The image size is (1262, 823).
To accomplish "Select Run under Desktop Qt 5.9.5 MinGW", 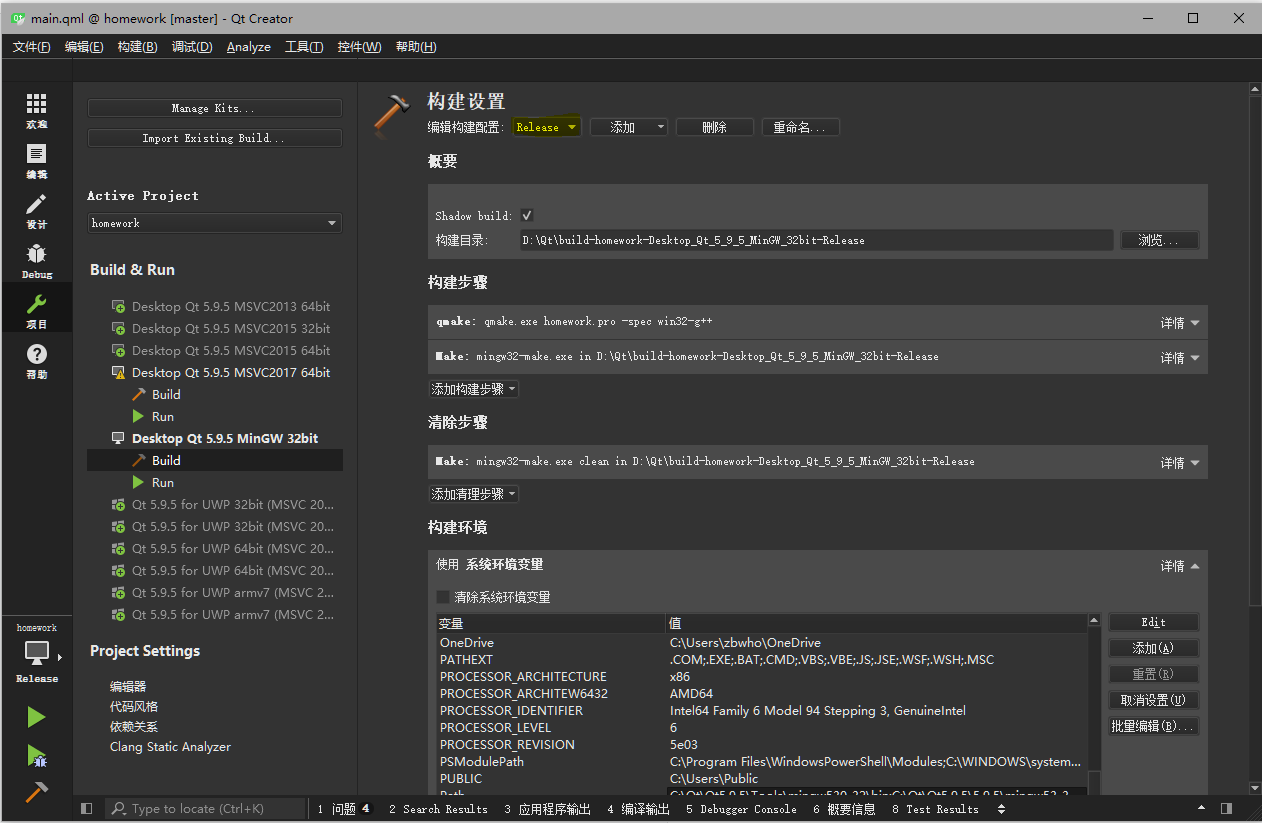I will (162, 482).
